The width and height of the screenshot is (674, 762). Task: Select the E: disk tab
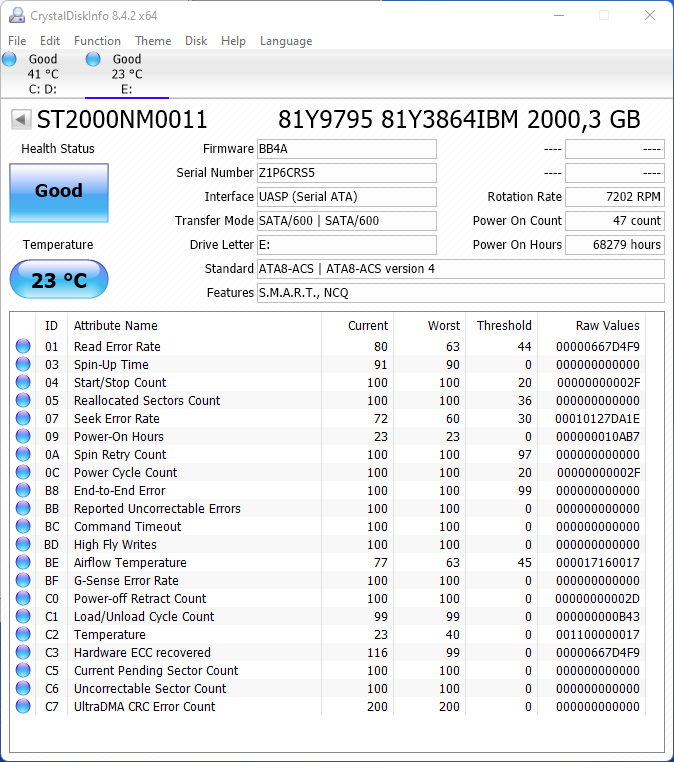tap(126, 74)
